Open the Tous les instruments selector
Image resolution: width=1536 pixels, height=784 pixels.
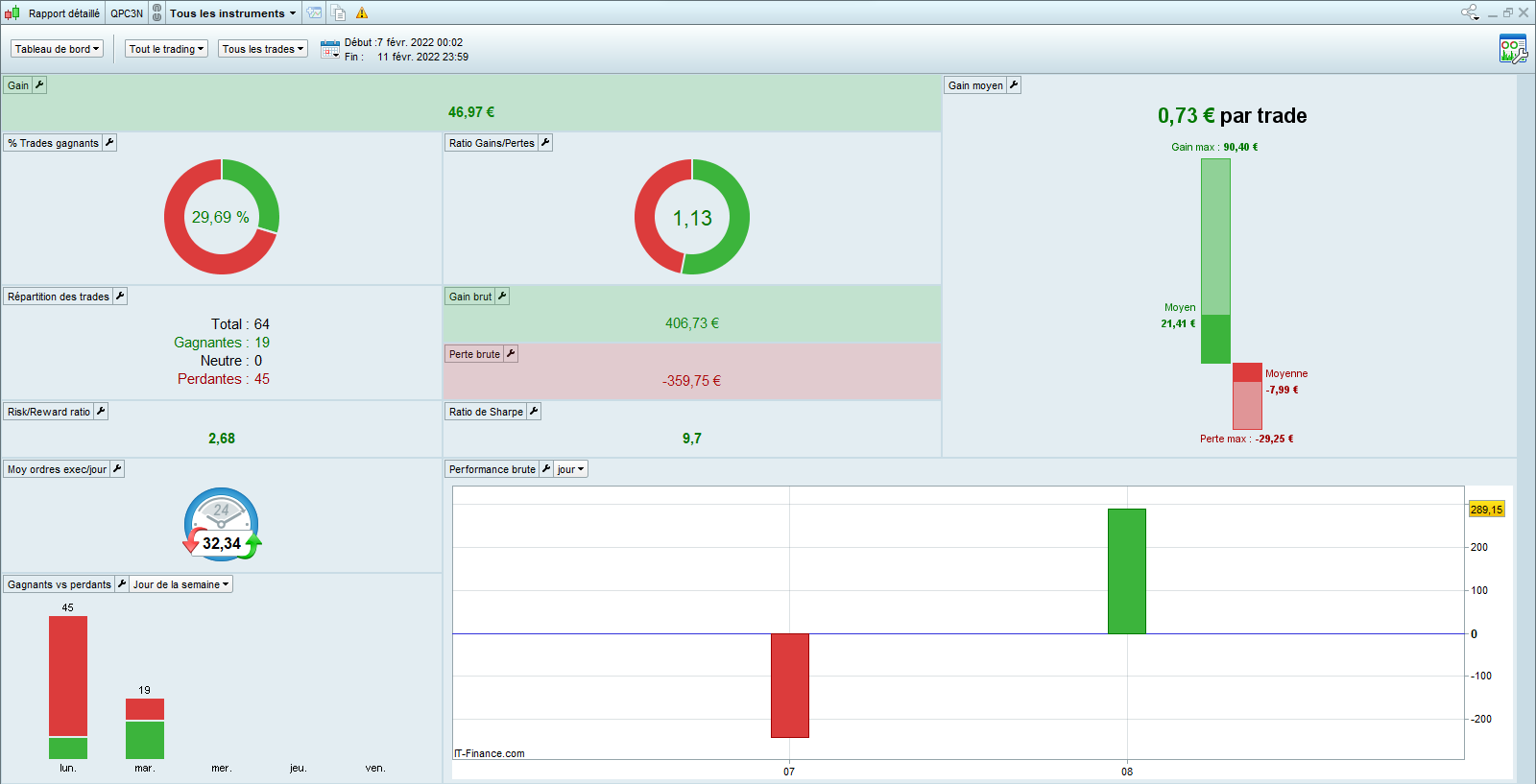[x=233, y=13]
